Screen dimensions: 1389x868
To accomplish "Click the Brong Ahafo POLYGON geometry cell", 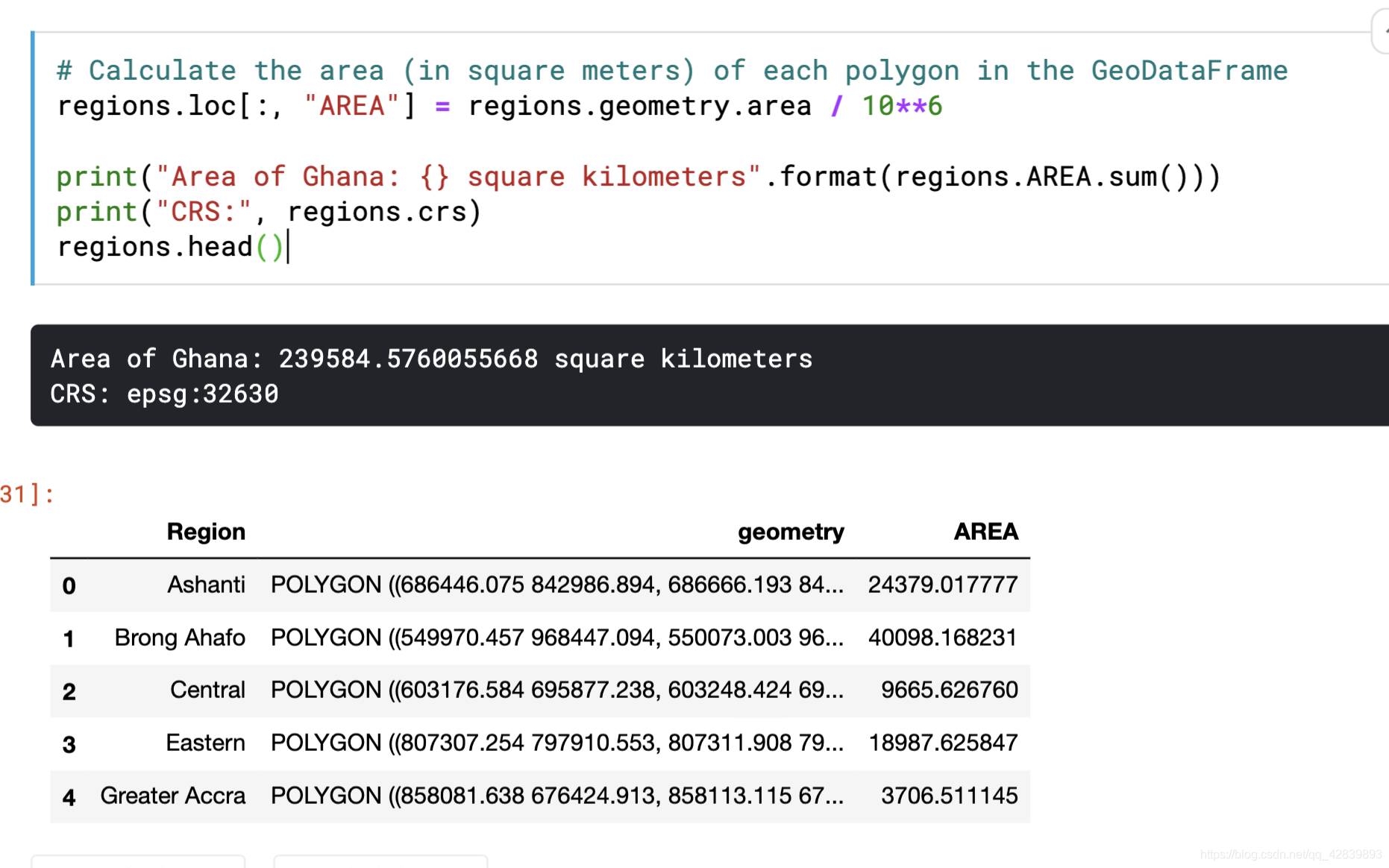I will pos(557,638).
